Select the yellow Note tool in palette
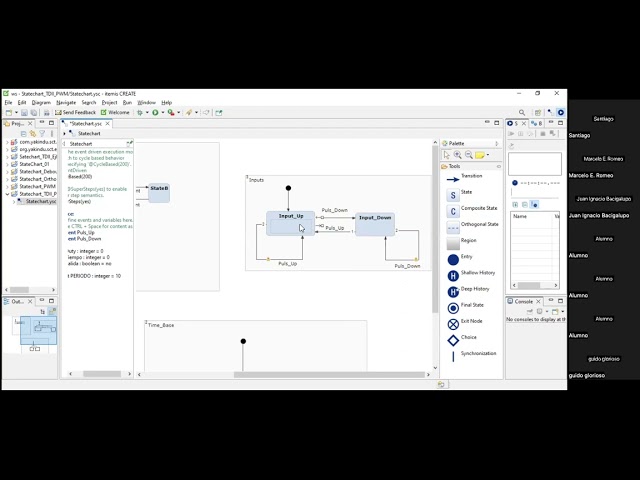 point(480,155)
